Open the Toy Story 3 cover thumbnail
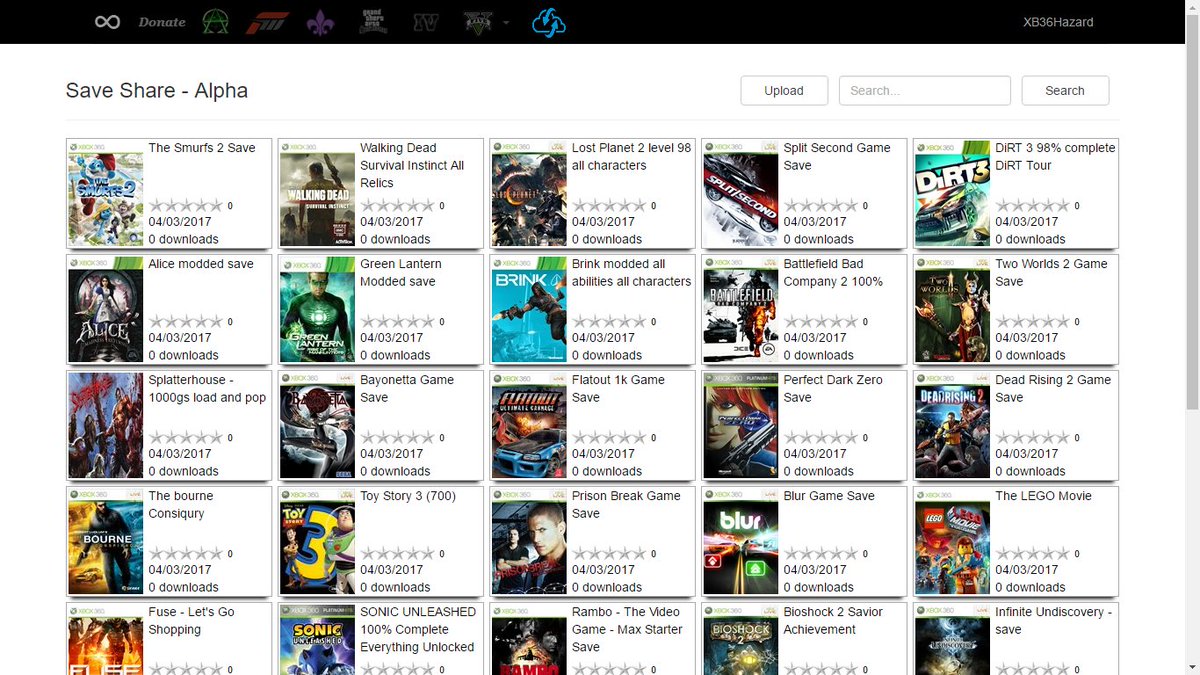This screenshot has width=1200, height=675. [317, 542]
